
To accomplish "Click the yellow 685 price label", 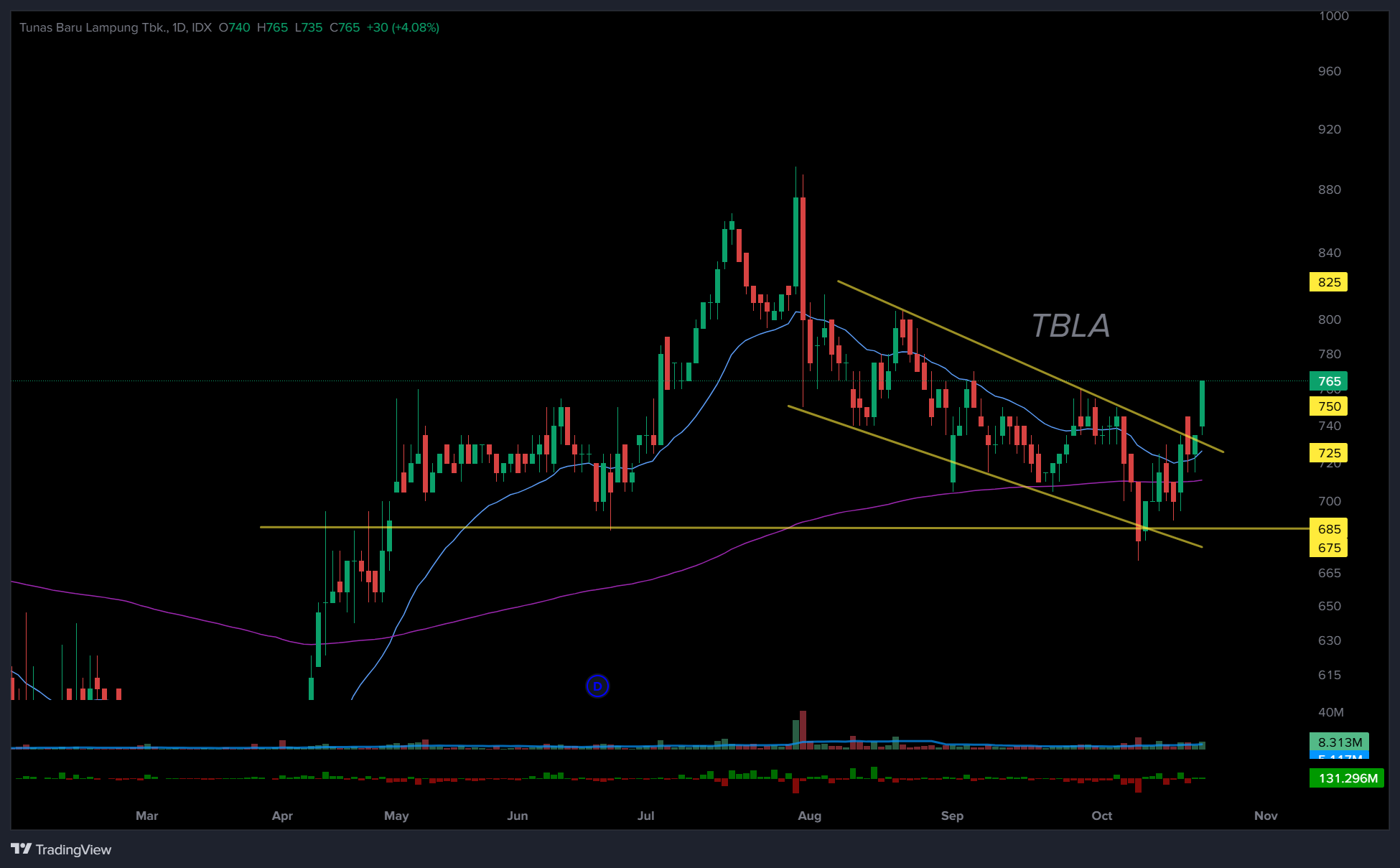I will click(1328, 529).
